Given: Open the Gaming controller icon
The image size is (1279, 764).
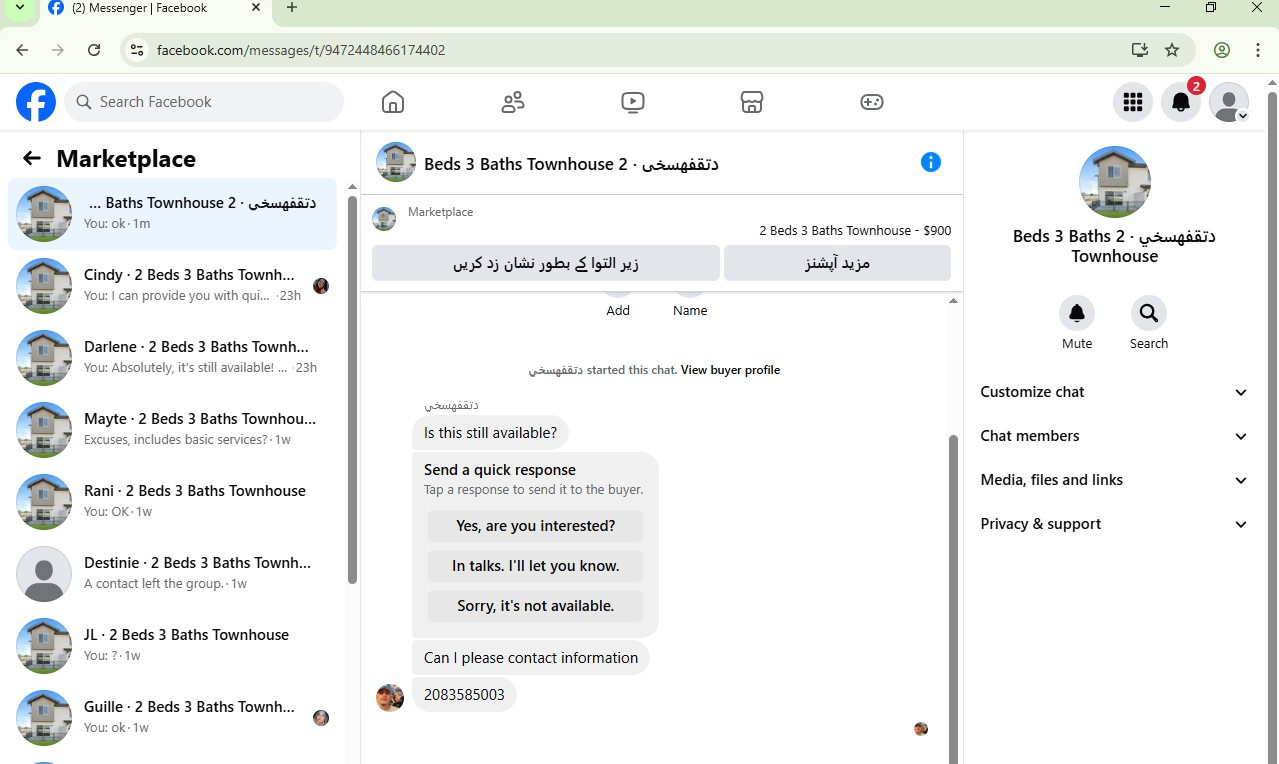Looking at the screenshot, I should (x=872, y=102).
